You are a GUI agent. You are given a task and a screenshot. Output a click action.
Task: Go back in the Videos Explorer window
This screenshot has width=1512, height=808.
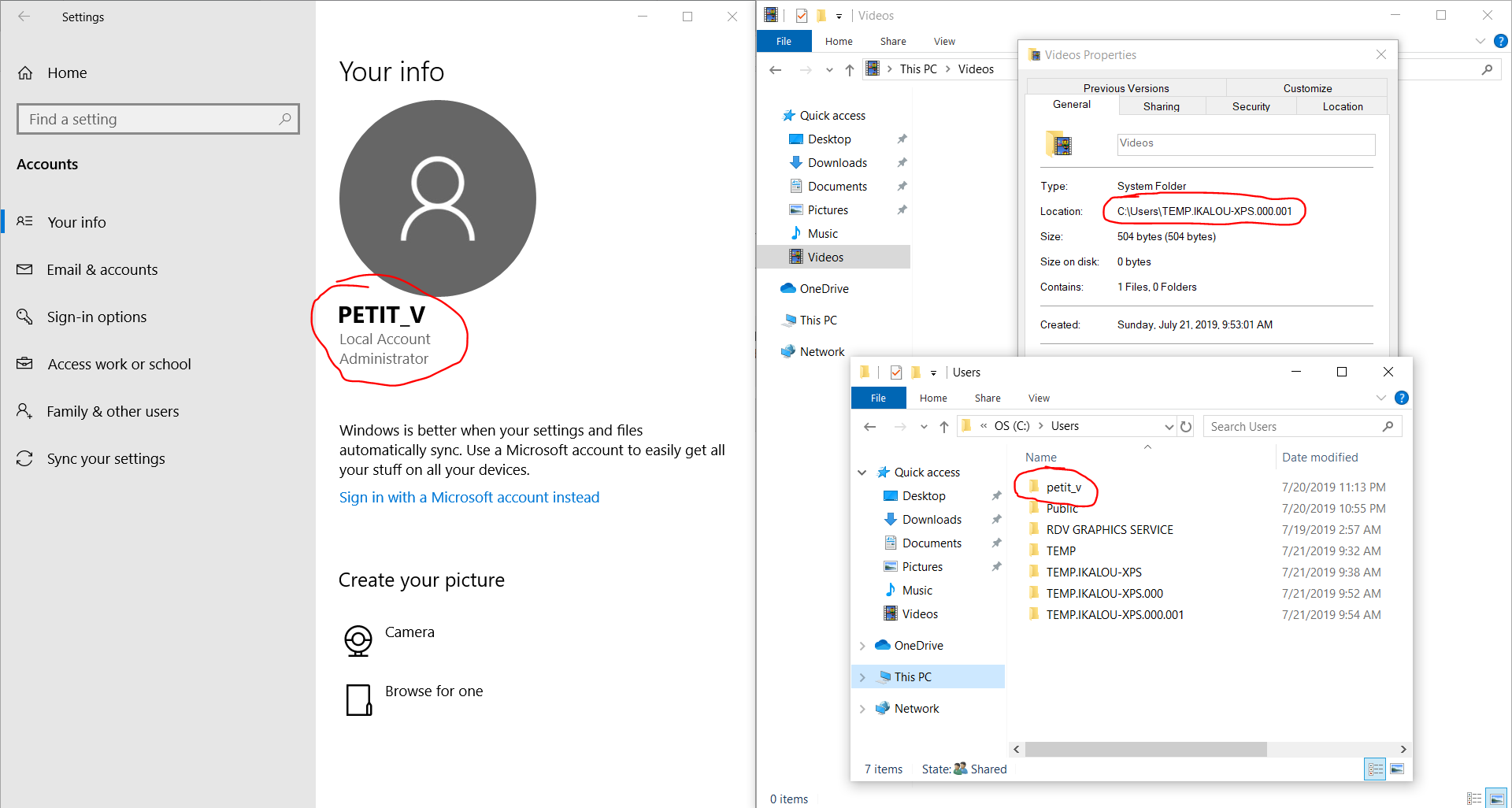[776, 69]
